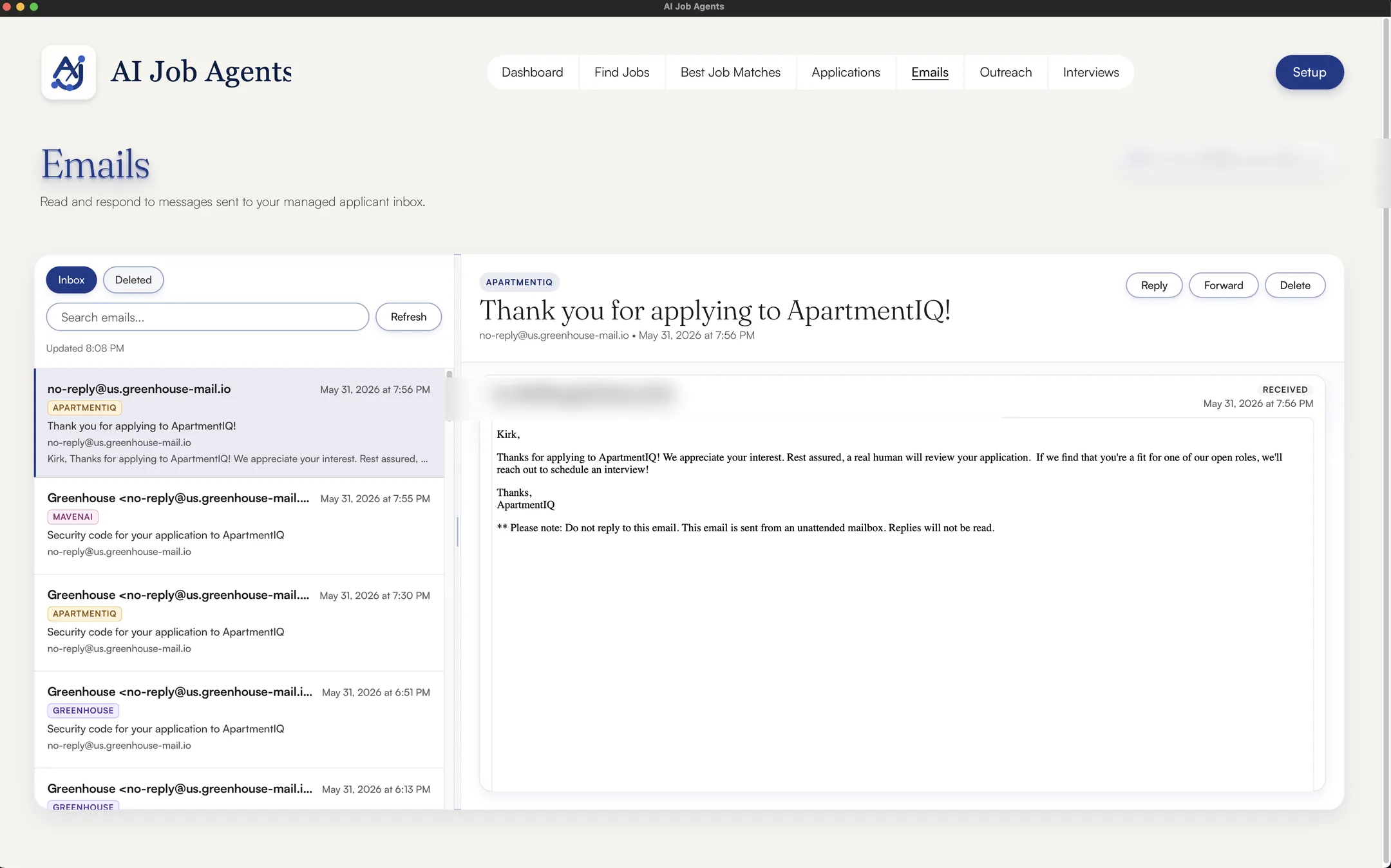The height and width of the screenshot is (868, 1391).
Task: Click the yellow macOS minimize window button
Action: pos(20,6)
